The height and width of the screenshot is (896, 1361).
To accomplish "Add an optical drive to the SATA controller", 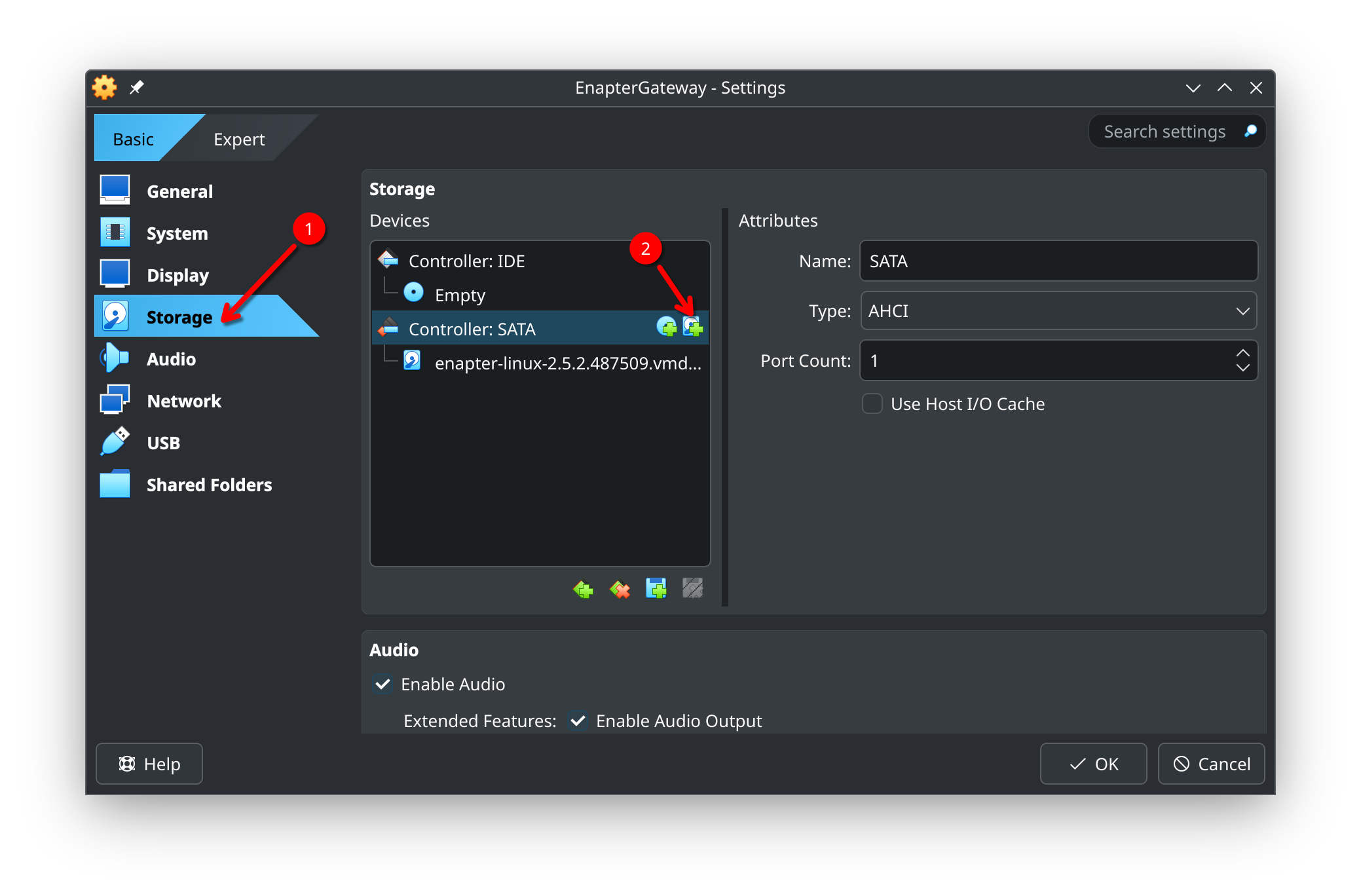I will tap(668, 328).
